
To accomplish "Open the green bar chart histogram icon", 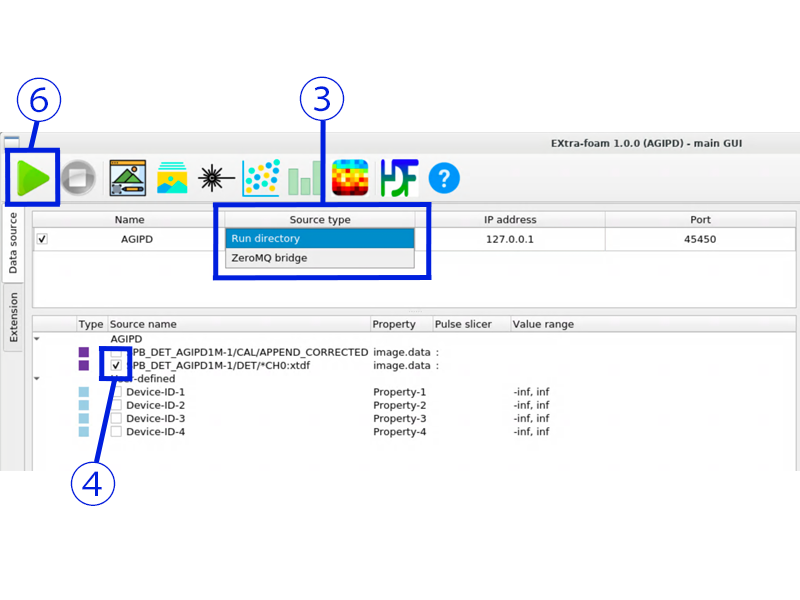I will (x=305, y=178).
